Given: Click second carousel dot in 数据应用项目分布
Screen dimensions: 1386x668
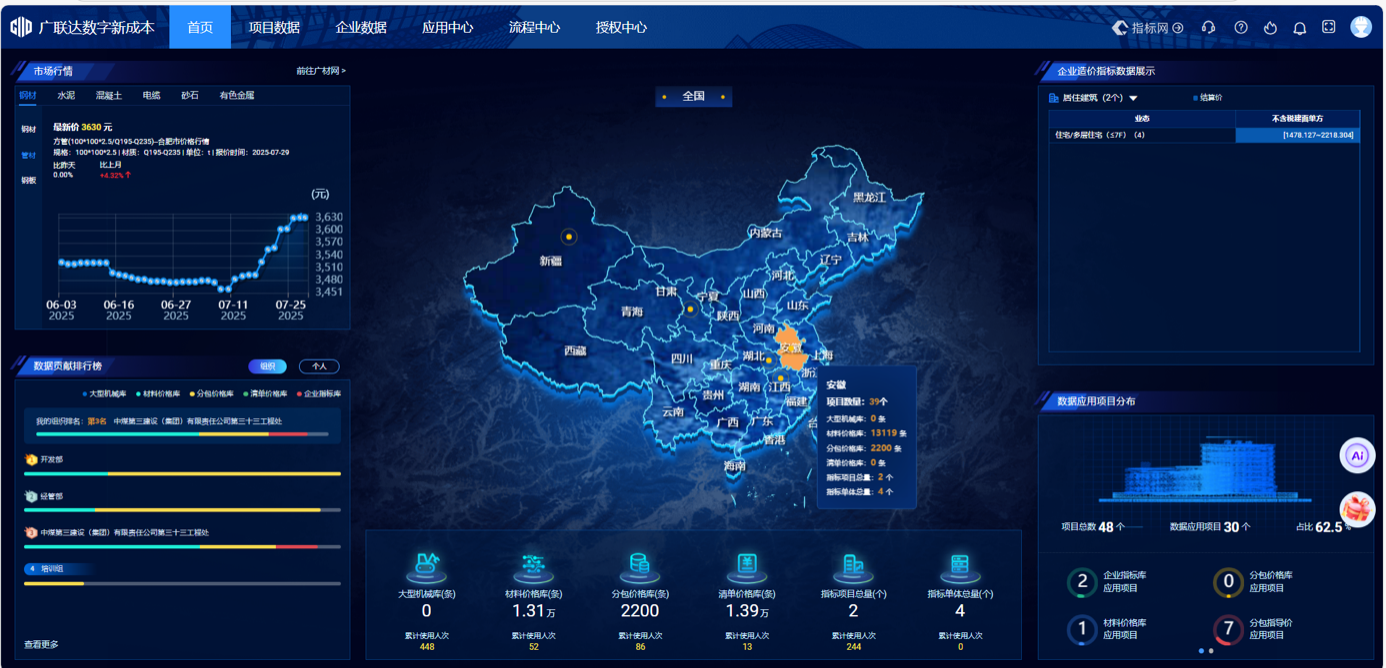Looking at the screenshot, I should click(1211, 651).
